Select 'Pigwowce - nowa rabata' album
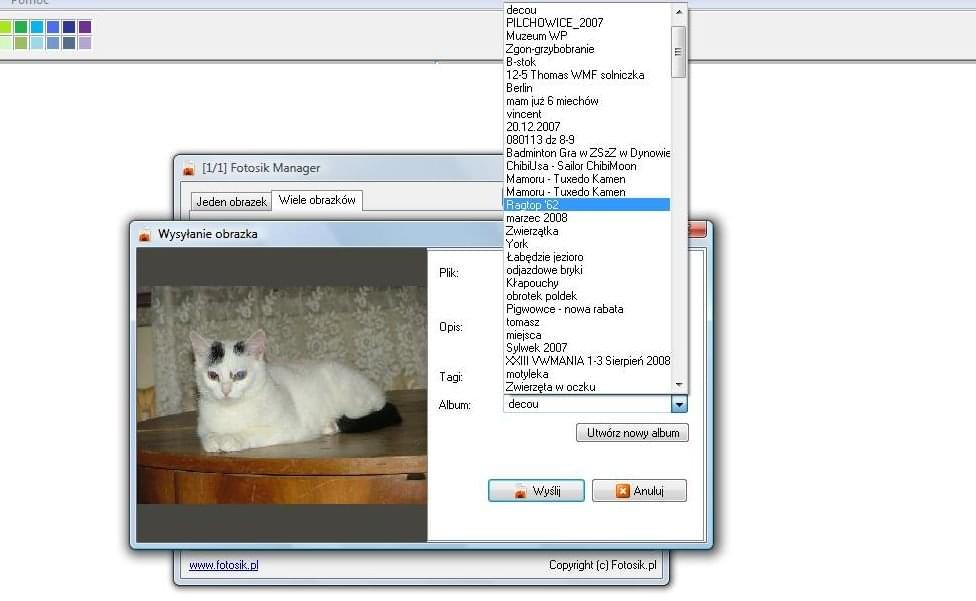Viewport: 976px width, 601px height. [x=586, y=309]
